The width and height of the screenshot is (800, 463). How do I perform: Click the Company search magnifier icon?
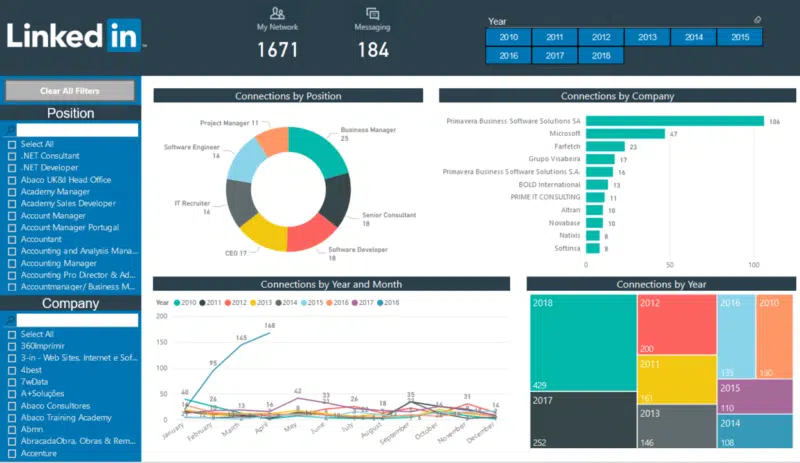(x=11, y=320)
